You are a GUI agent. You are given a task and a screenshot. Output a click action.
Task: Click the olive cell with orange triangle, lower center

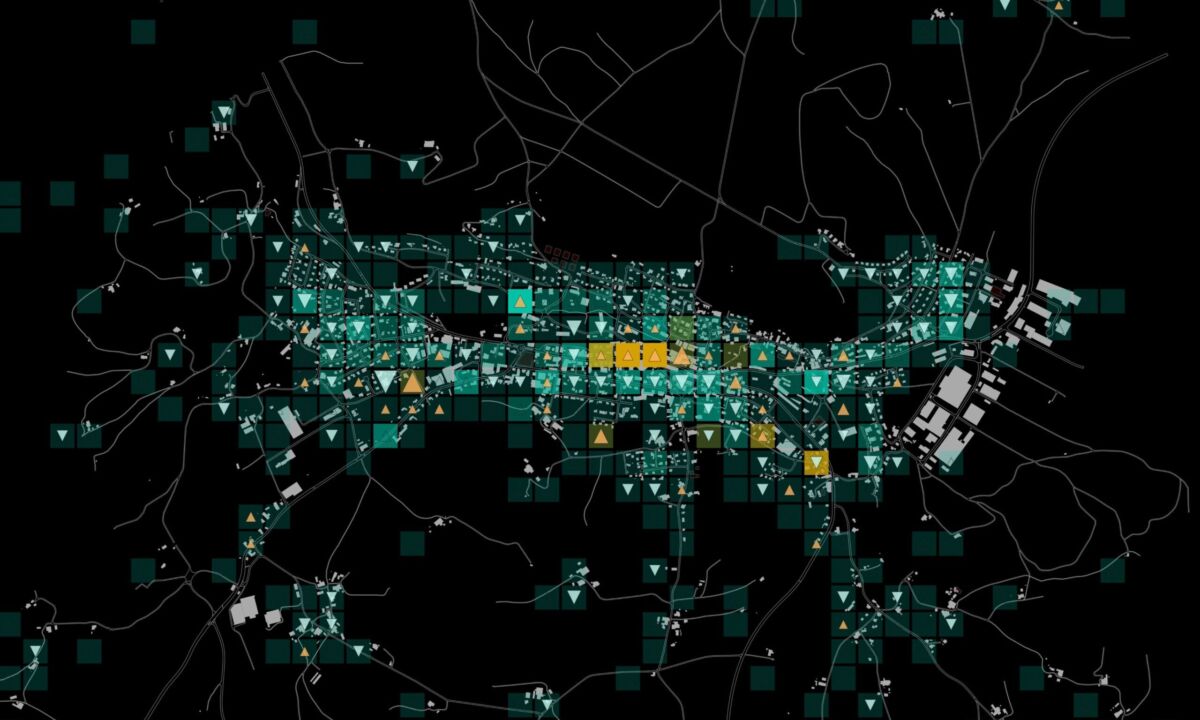click(600, 436)
